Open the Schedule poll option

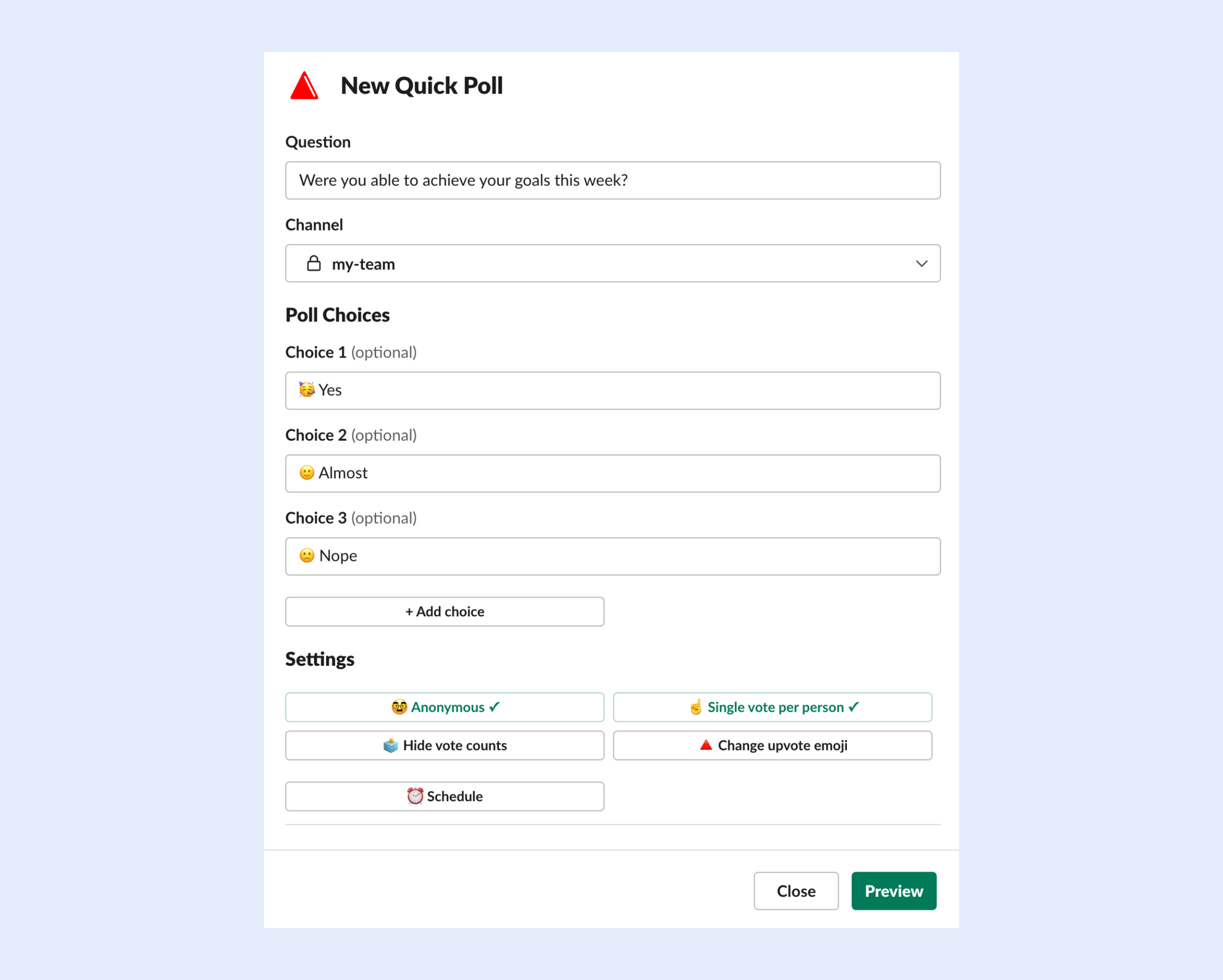(445, 796)
